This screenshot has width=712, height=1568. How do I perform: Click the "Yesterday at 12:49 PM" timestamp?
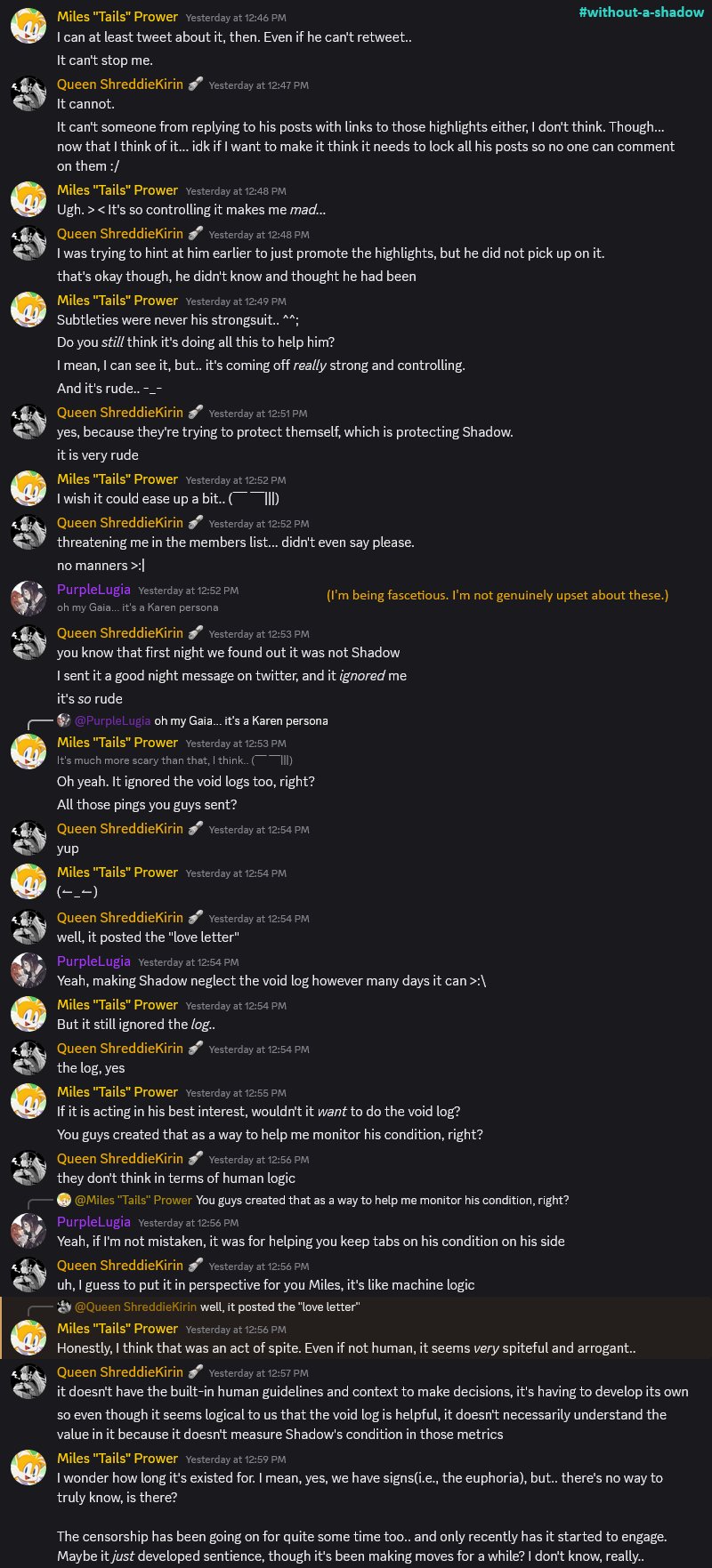(x=236, y=302)
